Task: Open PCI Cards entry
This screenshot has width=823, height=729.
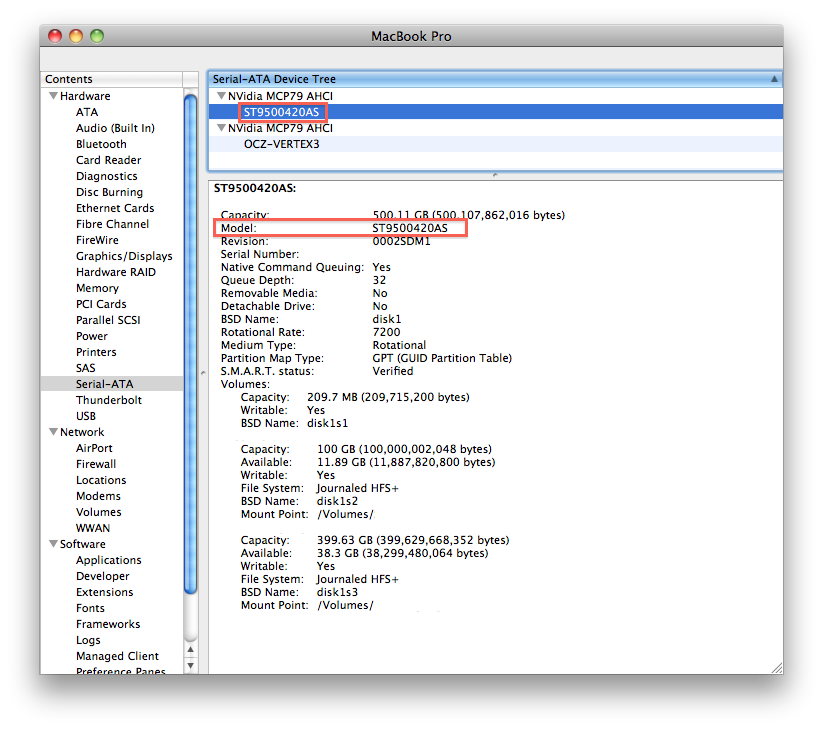Action: point(101,304)
